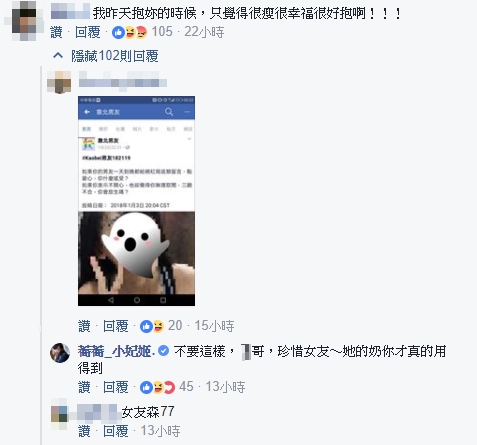Screen dimensions: 477x445
Task: Click 回覆 below the screenshot comment
Action: click(x=116, y=326)
